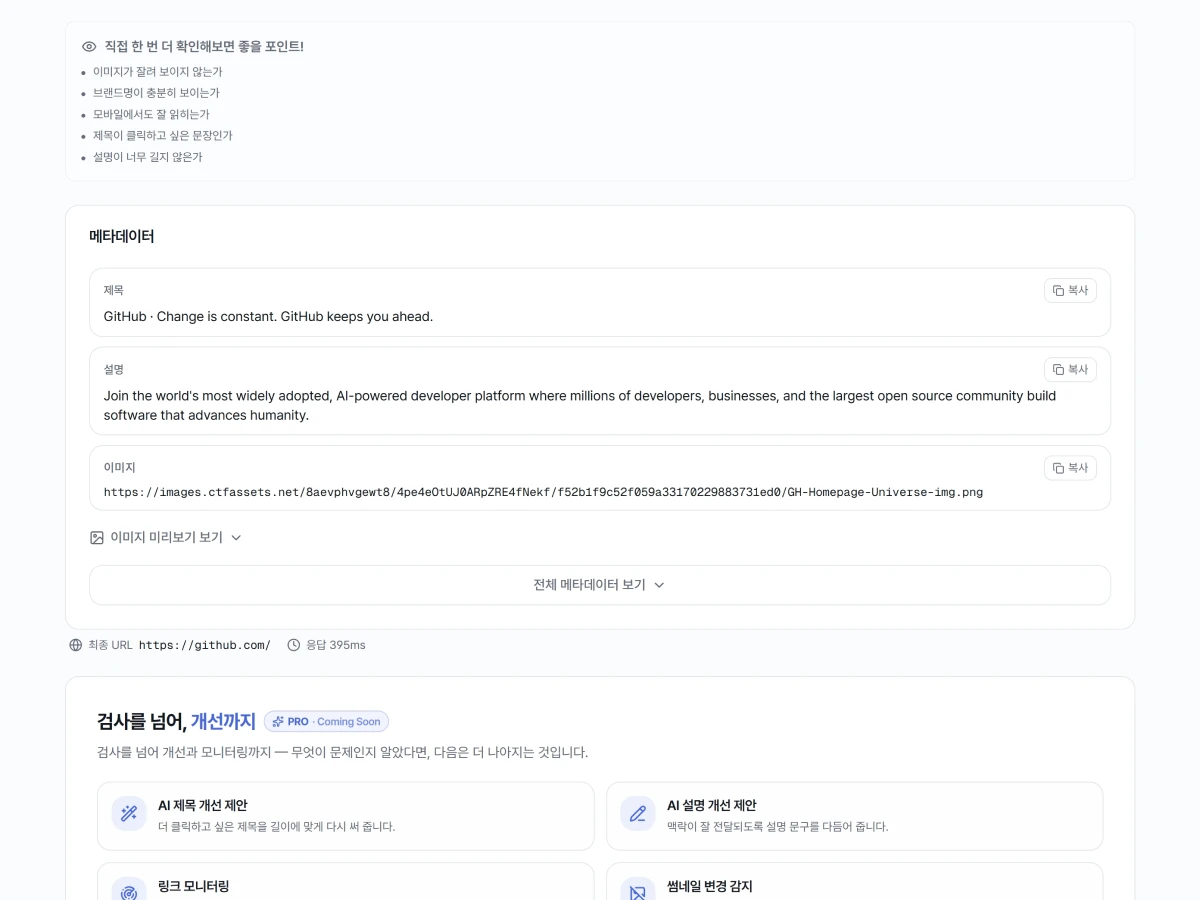This screenshot has width=1200, height=900.
Task: Expand 전체 메타데이터 보기
Action: 600,585
